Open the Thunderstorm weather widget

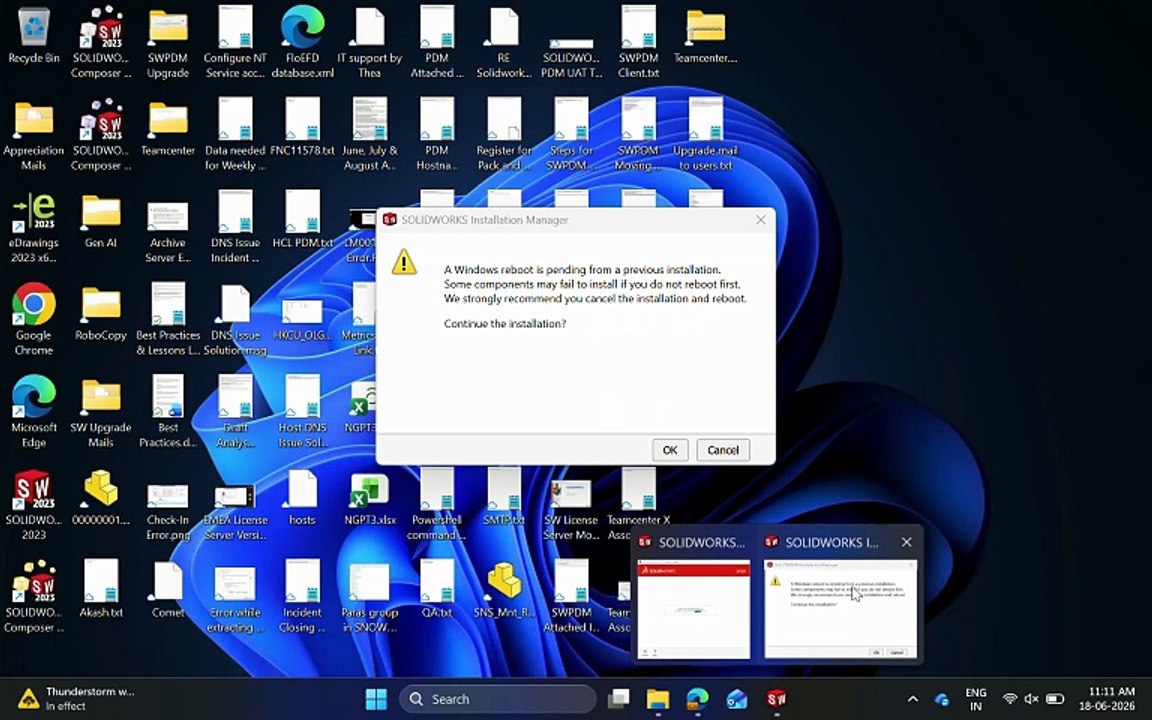point(76,699)
